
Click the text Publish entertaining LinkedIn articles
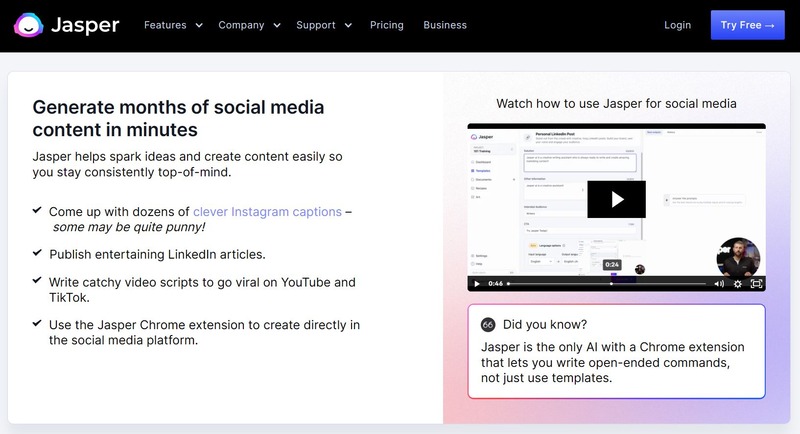click(157, 254)
